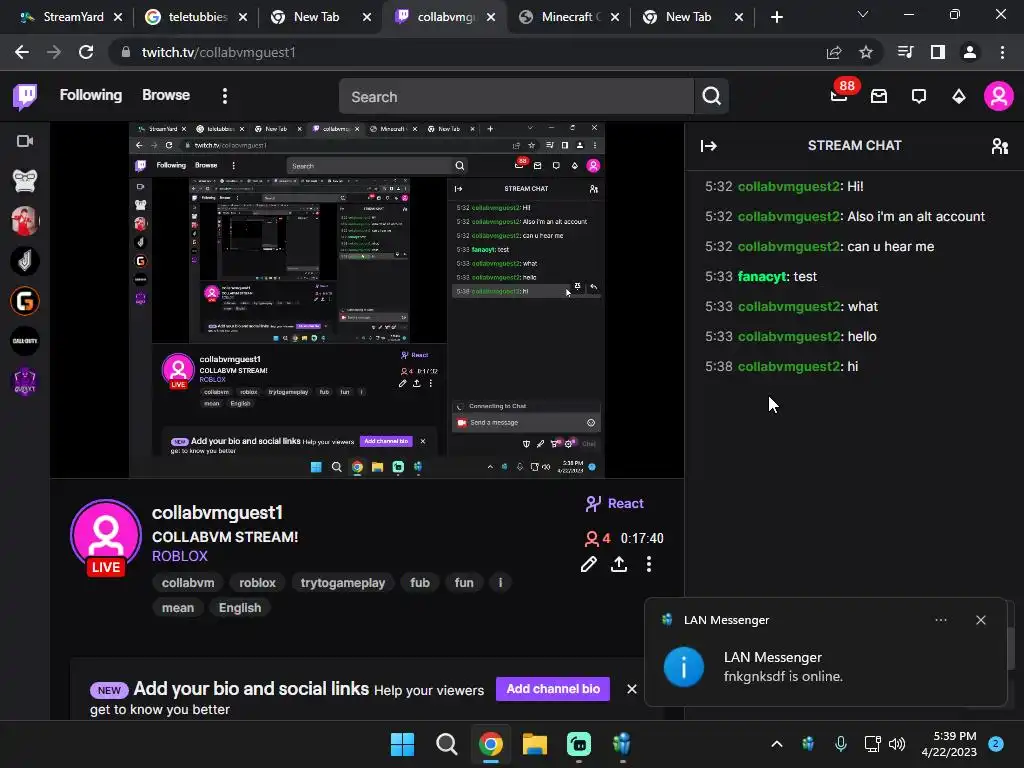This screenshot has height=768, width=1024.
Task: Open collabvmguest1 channel name link
Action: (217, 513)
